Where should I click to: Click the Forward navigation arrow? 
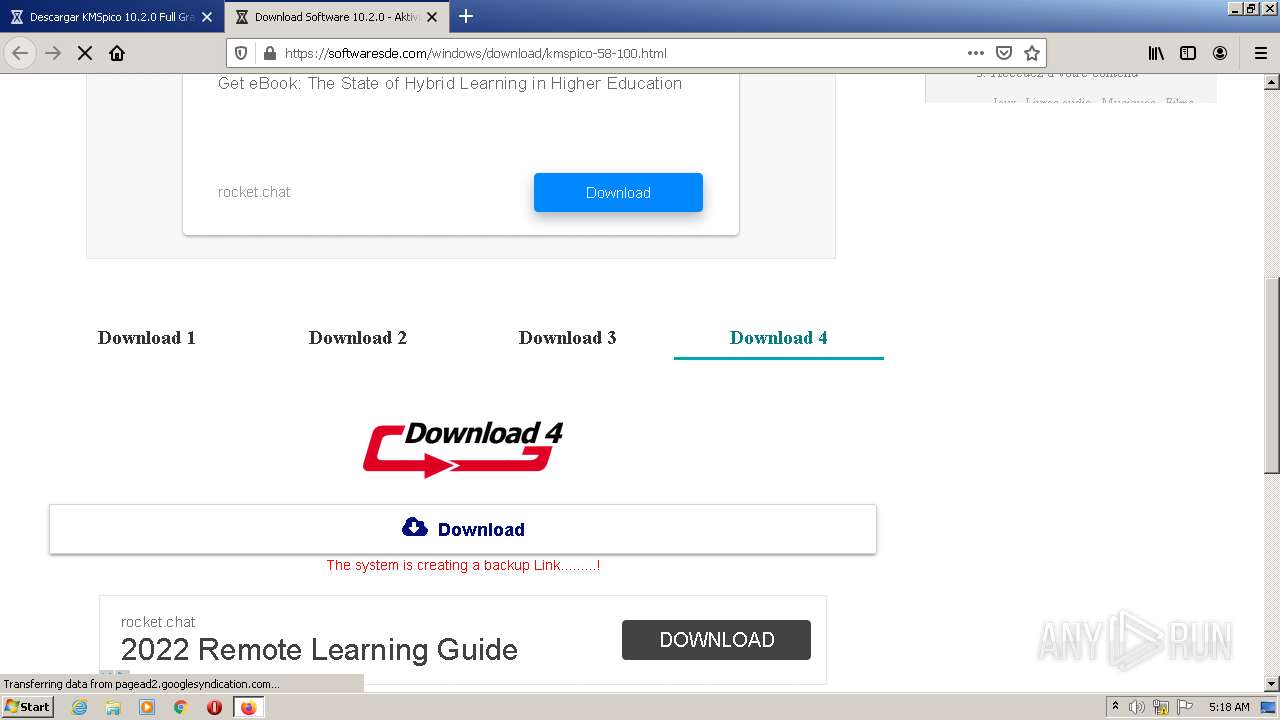click(x=53, y=53)
